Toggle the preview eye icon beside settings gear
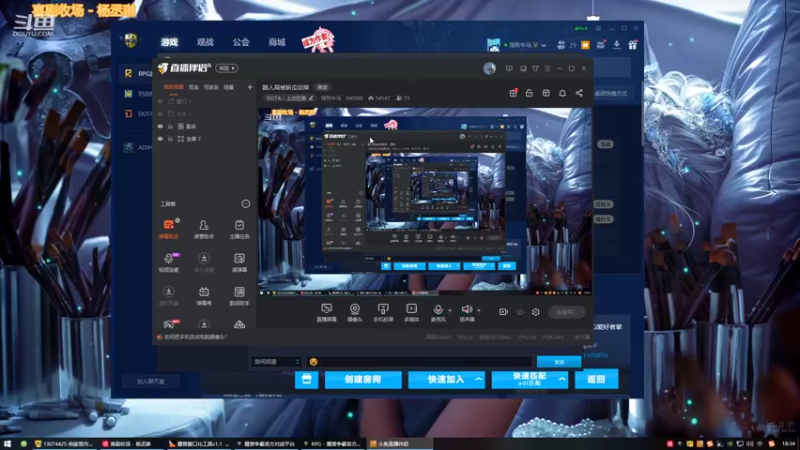Image resolution: width=800 pixels, height=450 pixels. pyautogui.click(x=520, y=312)
